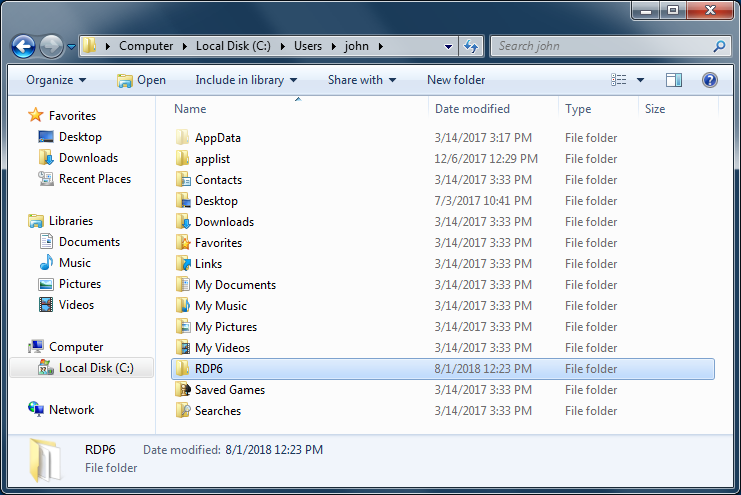Click the Search john input field
The image size is (741, 495).
(600, 46)
